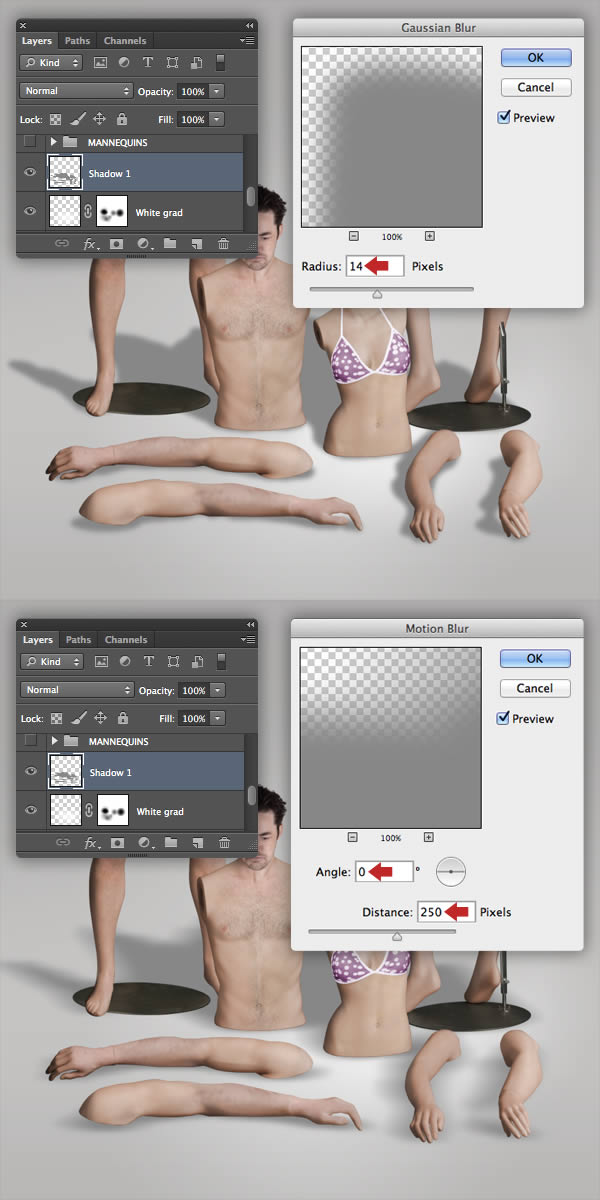This screenshot has height=1200, width=600.
Task: Click Lock all padlock in Layers panel beside Gaussian Blur
Action: [x=121, y=119]
